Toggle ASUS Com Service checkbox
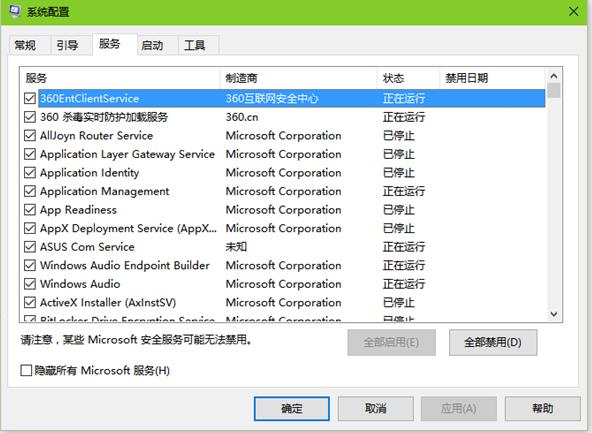This screenshot has width=592, height=433. click(30, 247)
